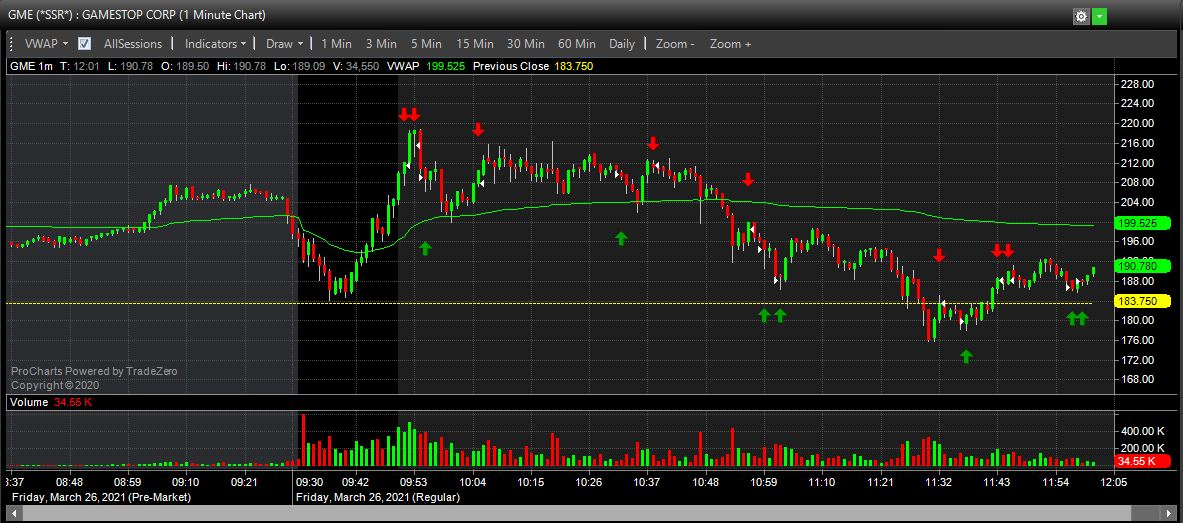The image size is (1183, 523).
Task: Open the Indicators dropdown menu
Action: [x=216, y=44]
